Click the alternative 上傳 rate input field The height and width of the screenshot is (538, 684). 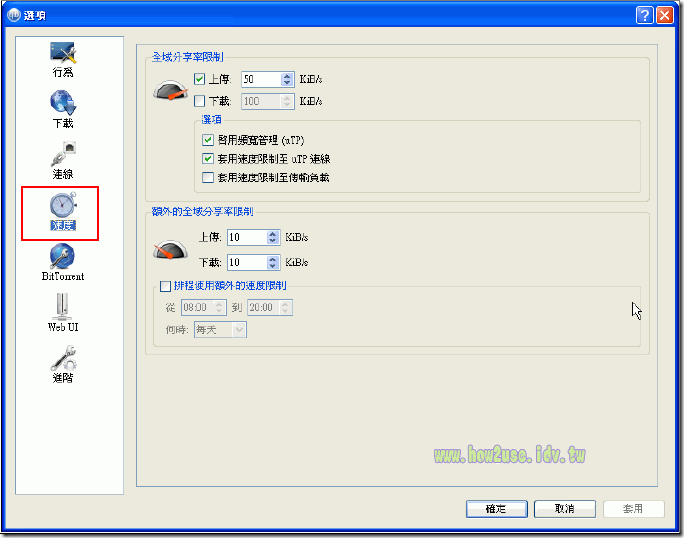pos(246,238)
